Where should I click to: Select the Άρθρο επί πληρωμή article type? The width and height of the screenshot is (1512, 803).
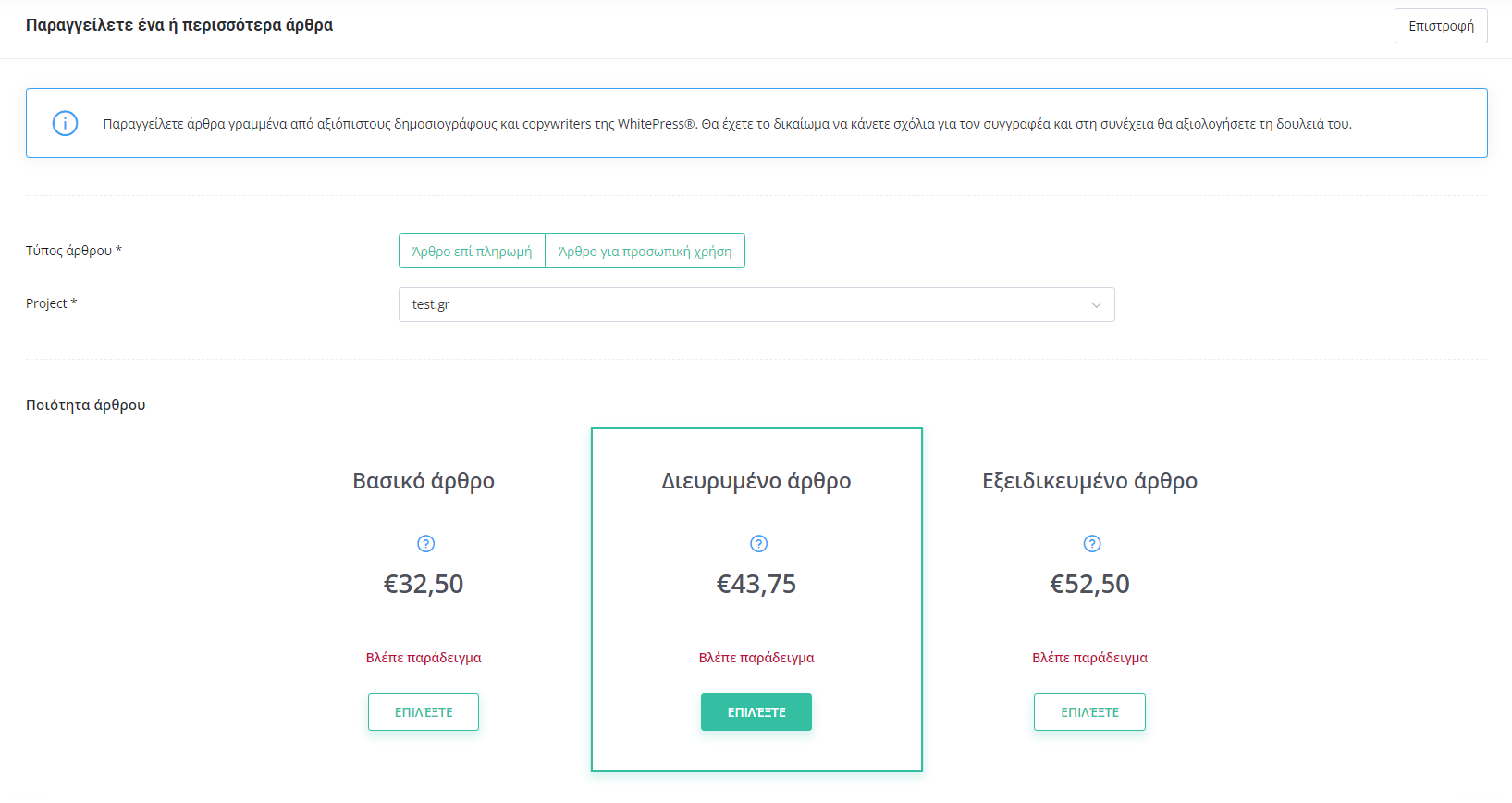472,251
